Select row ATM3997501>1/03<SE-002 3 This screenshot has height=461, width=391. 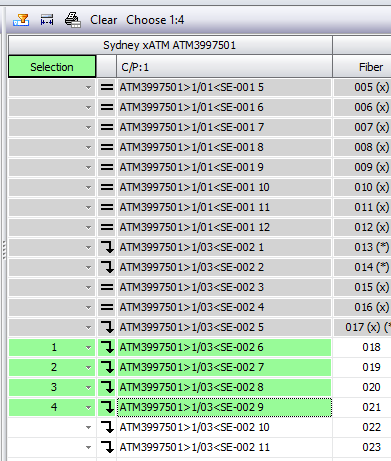(x=224, y=287)
